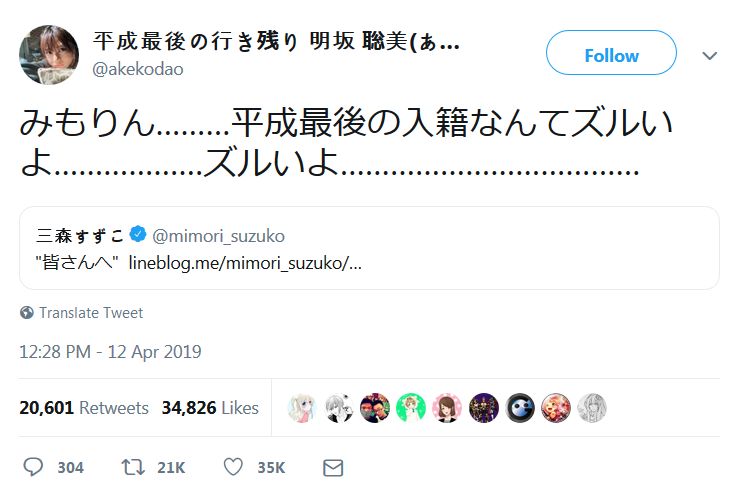Click the 三森すずこ name in quoted tweet
733x500 pixels.
click(x=79, y=236)
